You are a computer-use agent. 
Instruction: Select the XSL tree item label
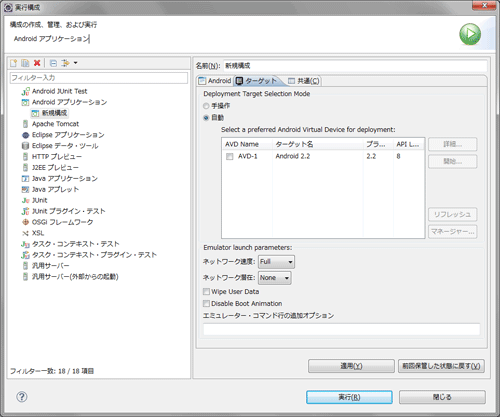click(x=38, y=233)
